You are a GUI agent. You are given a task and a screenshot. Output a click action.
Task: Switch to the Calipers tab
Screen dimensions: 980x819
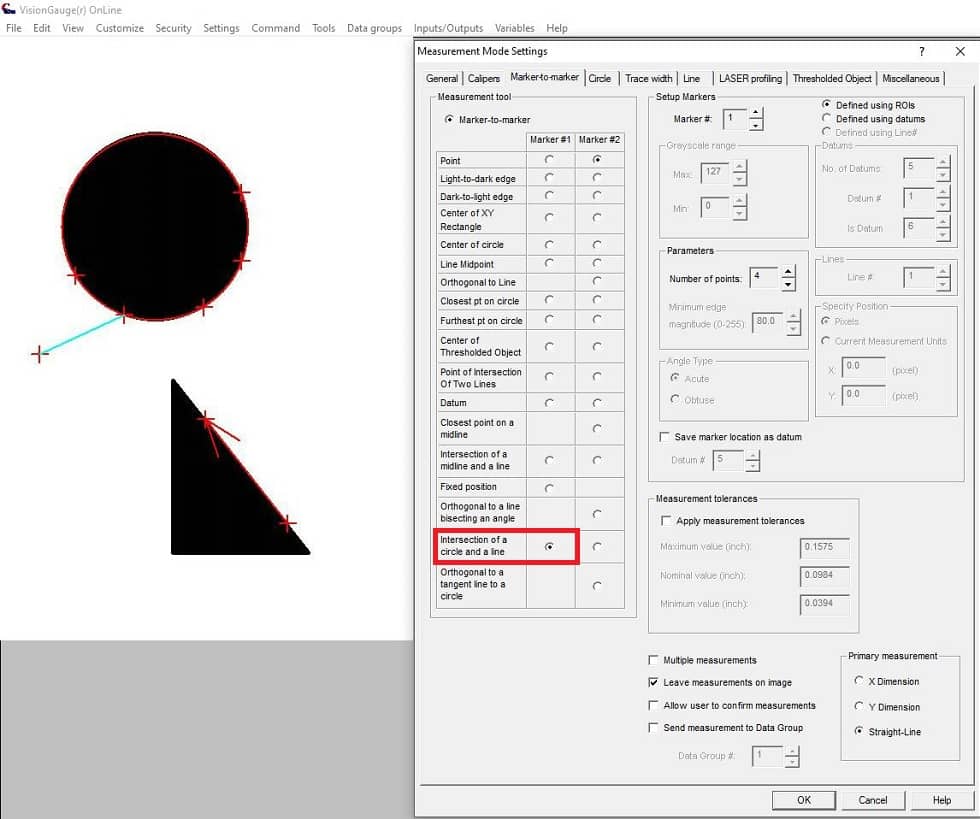click(x=484, y=79)
